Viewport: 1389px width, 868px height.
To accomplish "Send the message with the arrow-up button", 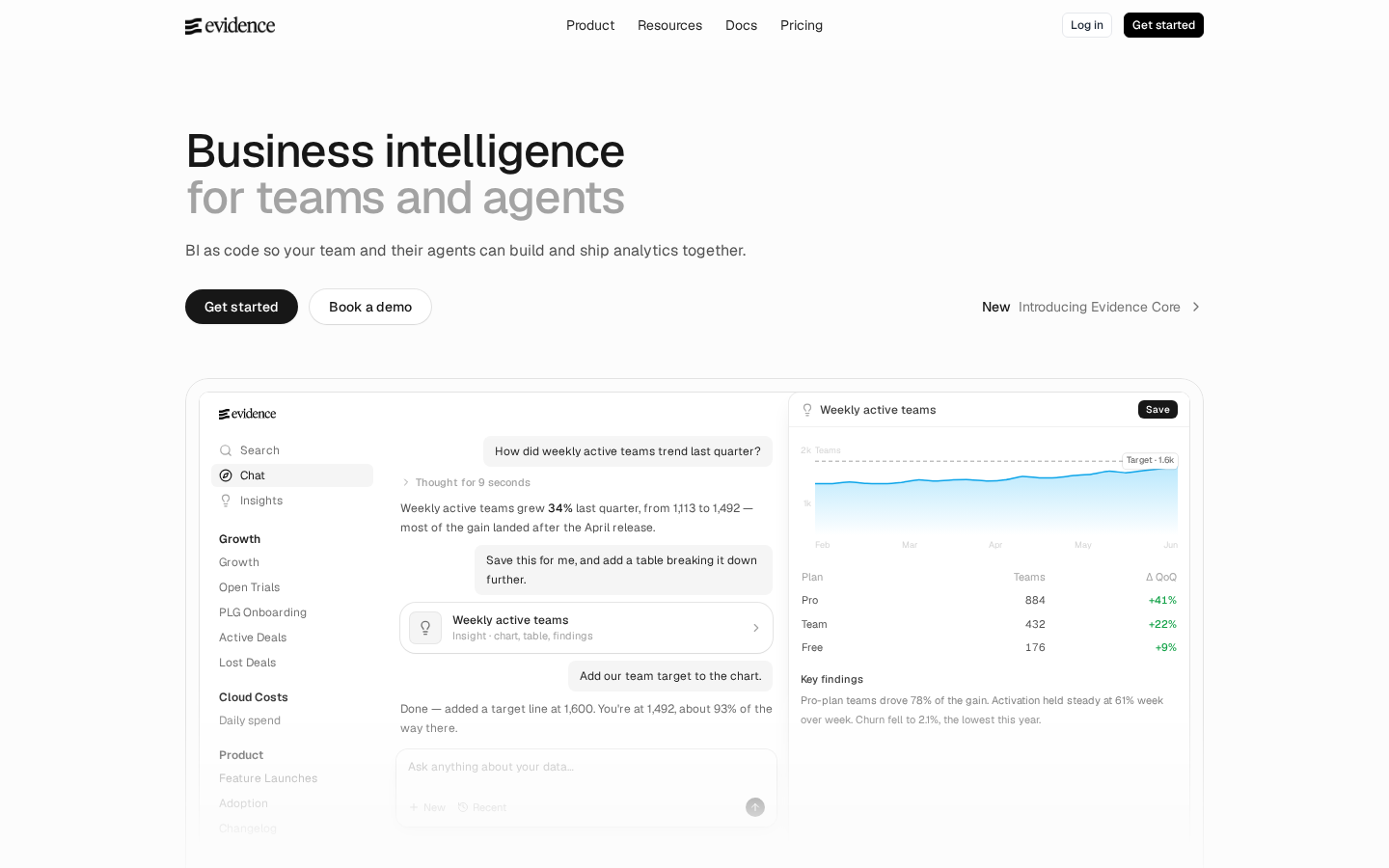I will pyautogui.click(x=755, y=807).
